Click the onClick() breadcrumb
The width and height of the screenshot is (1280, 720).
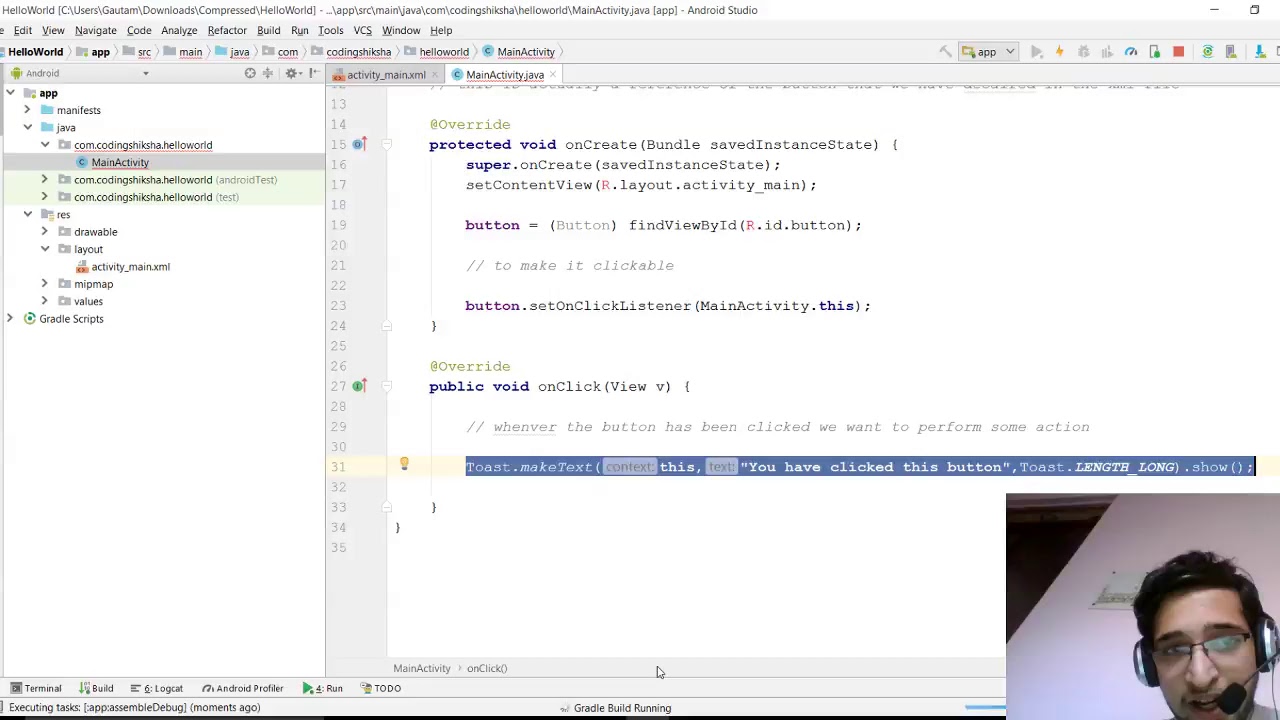pos(487,668)
